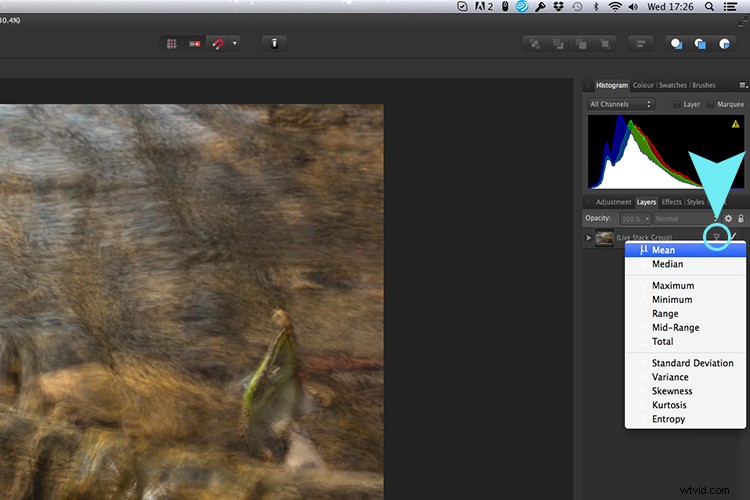This screenshot has height=500, width=750.
Task: Toggle the red magnet snapping icon
Action: coord(218,44)
